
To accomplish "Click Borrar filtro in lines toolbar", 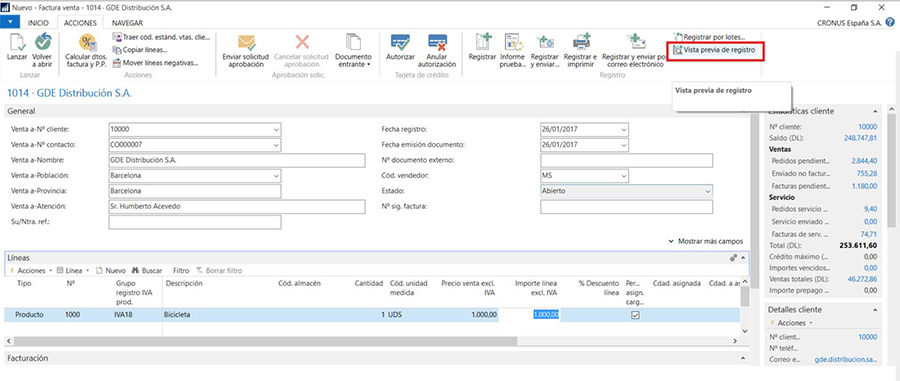I will point(219,270).
